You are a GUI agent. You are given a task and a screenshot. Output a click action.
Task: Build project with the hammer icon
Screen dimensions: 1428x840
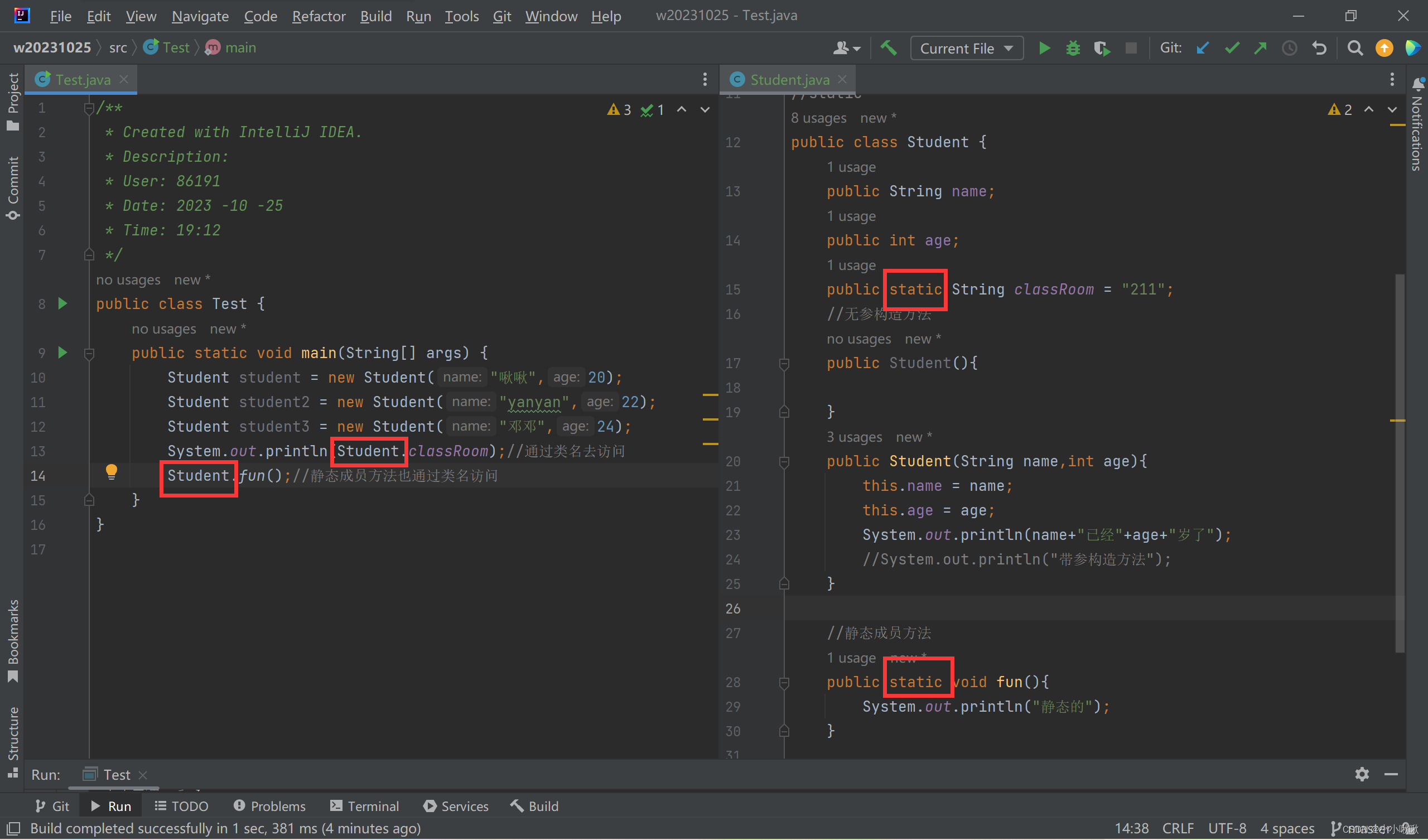(889, 48)
